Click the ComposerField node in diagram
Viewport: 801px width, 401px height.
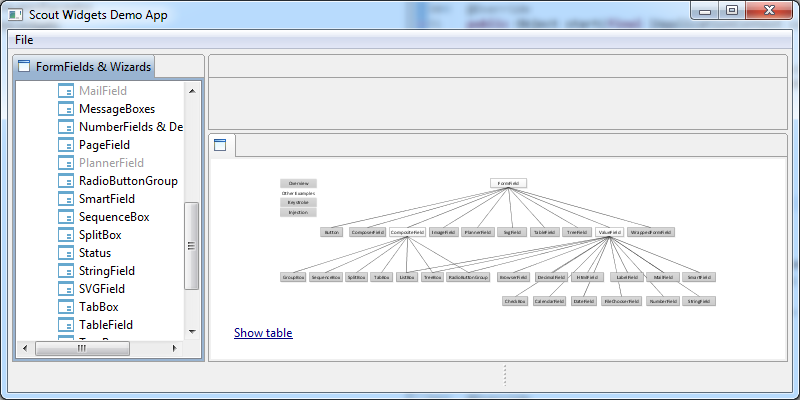[x=367, y=232]
